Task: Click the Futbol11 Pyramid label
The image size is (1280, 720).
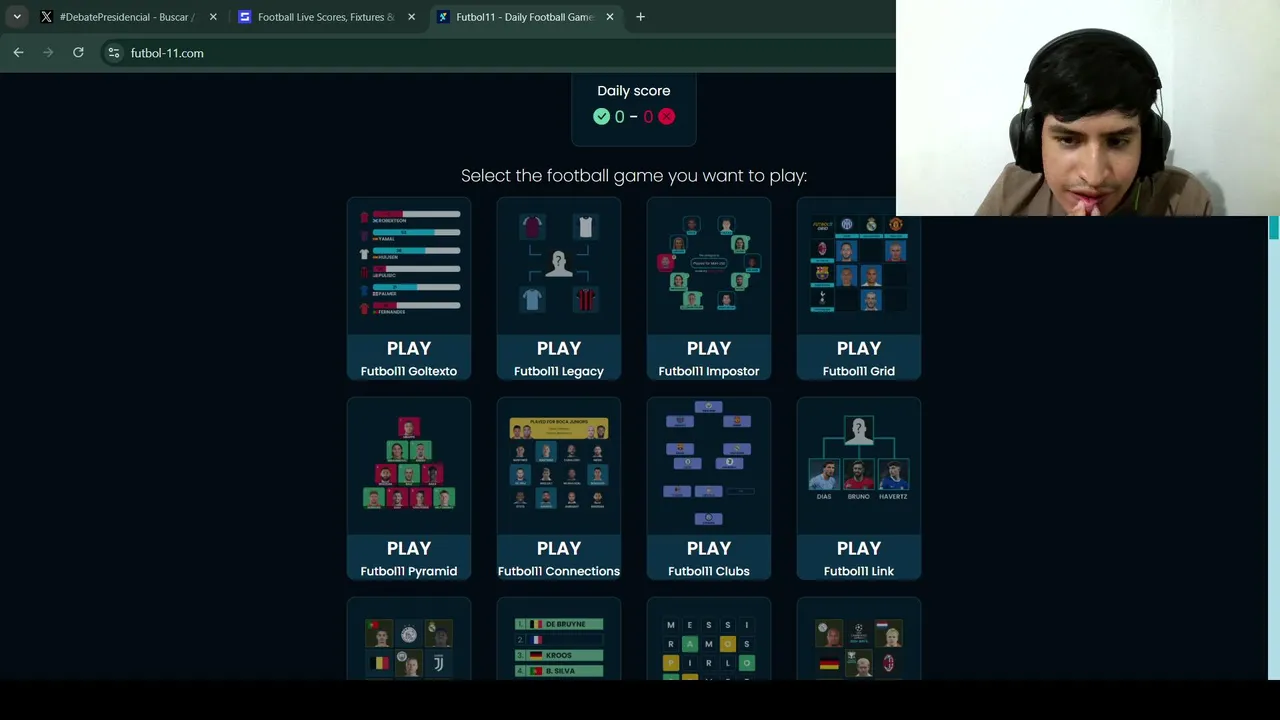Action: point(409,571)
